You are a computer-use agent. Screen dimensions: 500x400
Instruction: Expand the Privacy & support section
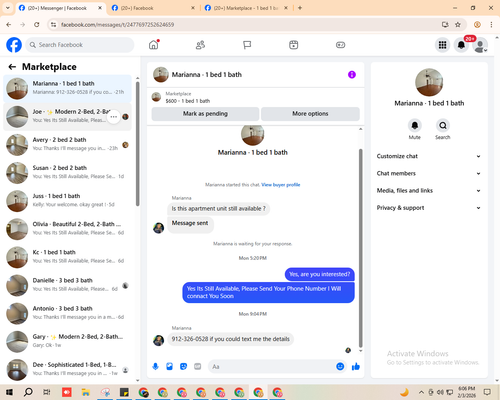pos(429,208)
